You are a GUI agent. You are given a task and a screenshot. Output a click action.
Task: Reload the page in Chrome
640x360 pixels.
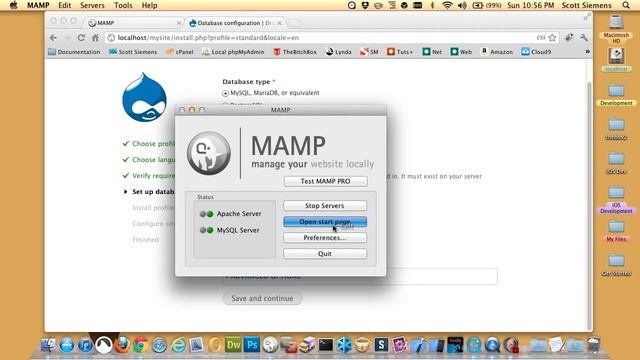click(x=81, y=38)
